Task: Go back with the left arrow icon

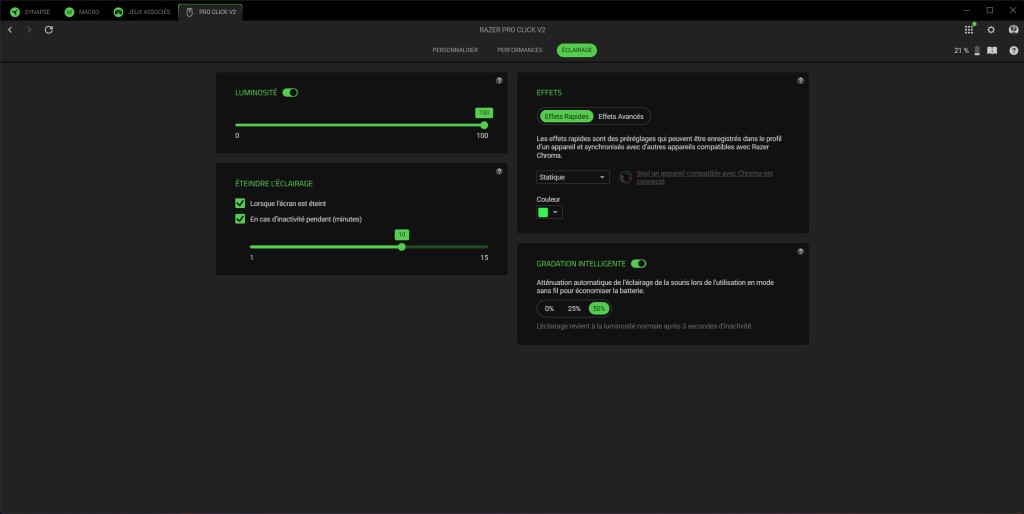Action: 10,29
